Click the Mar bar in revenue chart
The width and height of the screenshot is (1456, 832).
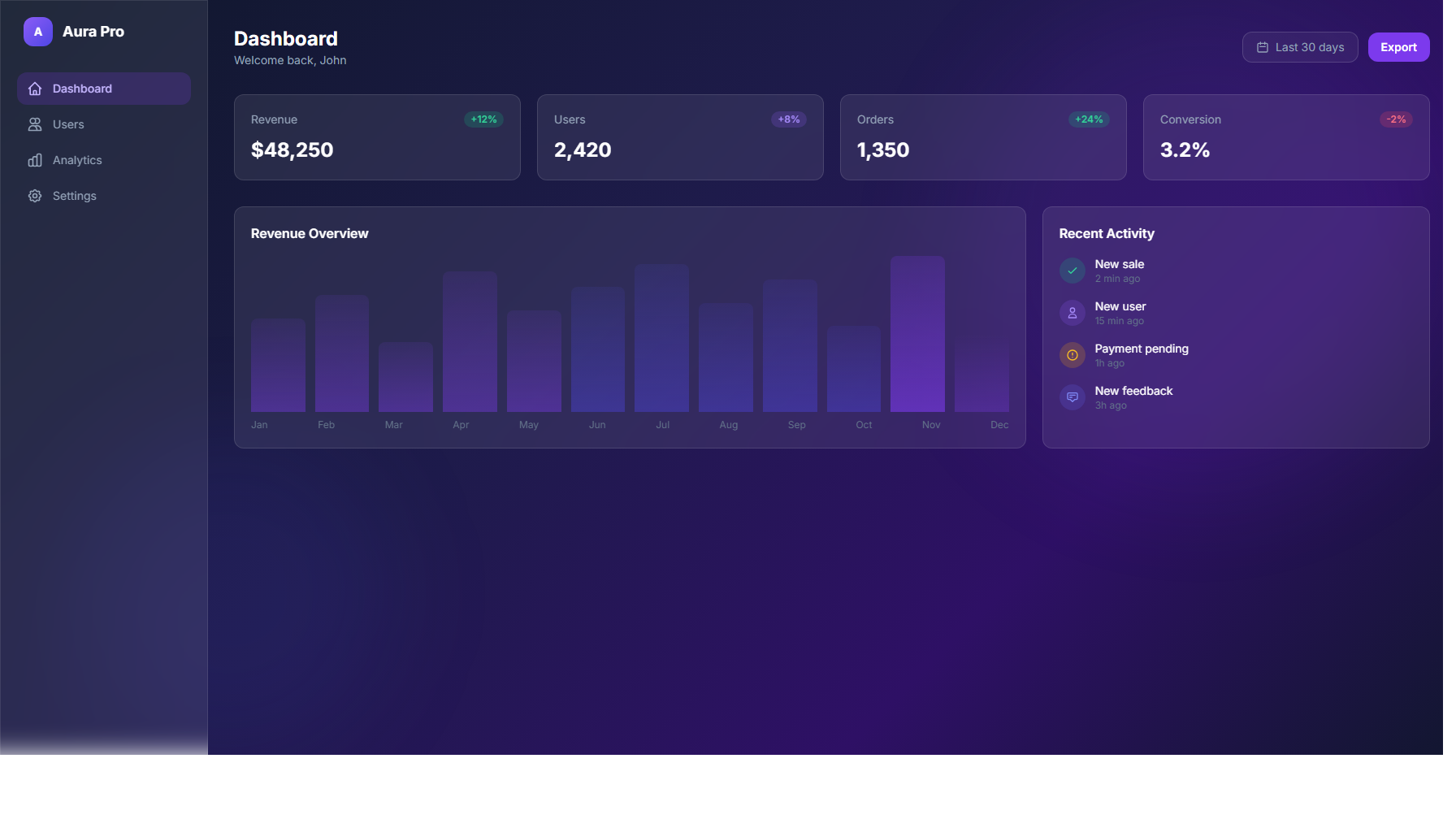pos(405,377)
